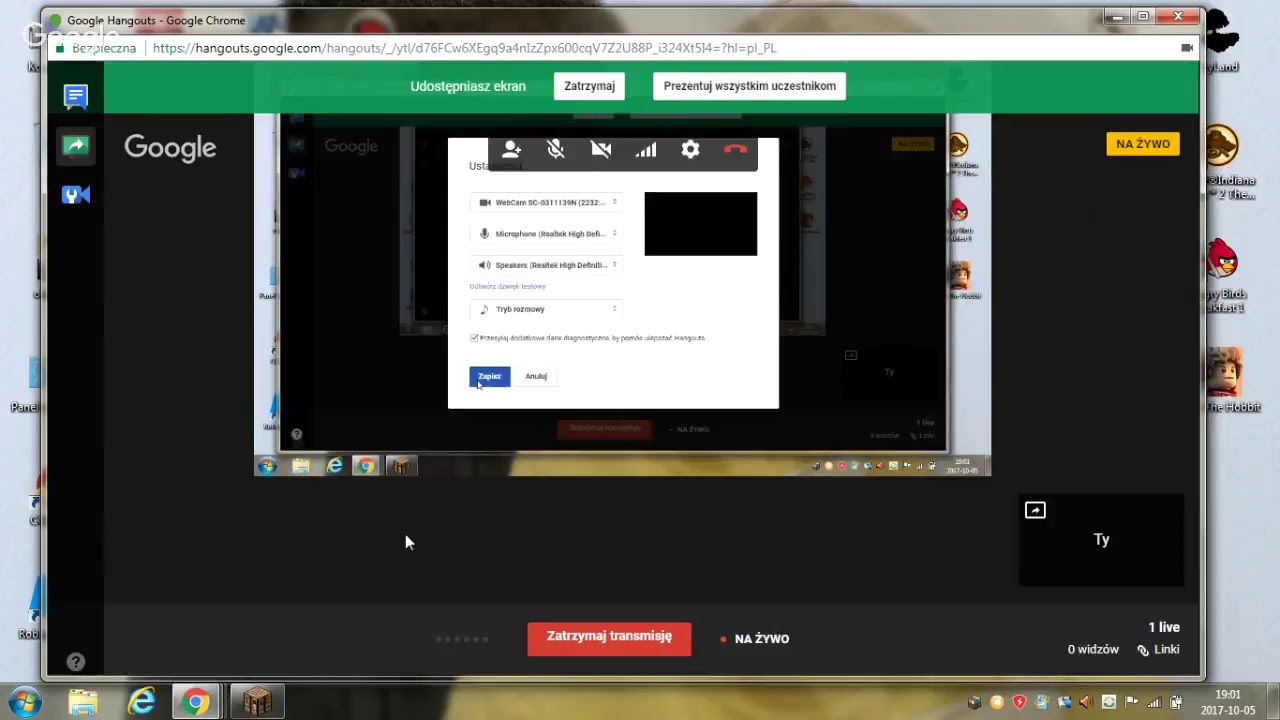The height and width of the screenshot is (720, 1280).
Task: Expand Tryb rozmowy dropdown
Action: click(x=546, y=309)
